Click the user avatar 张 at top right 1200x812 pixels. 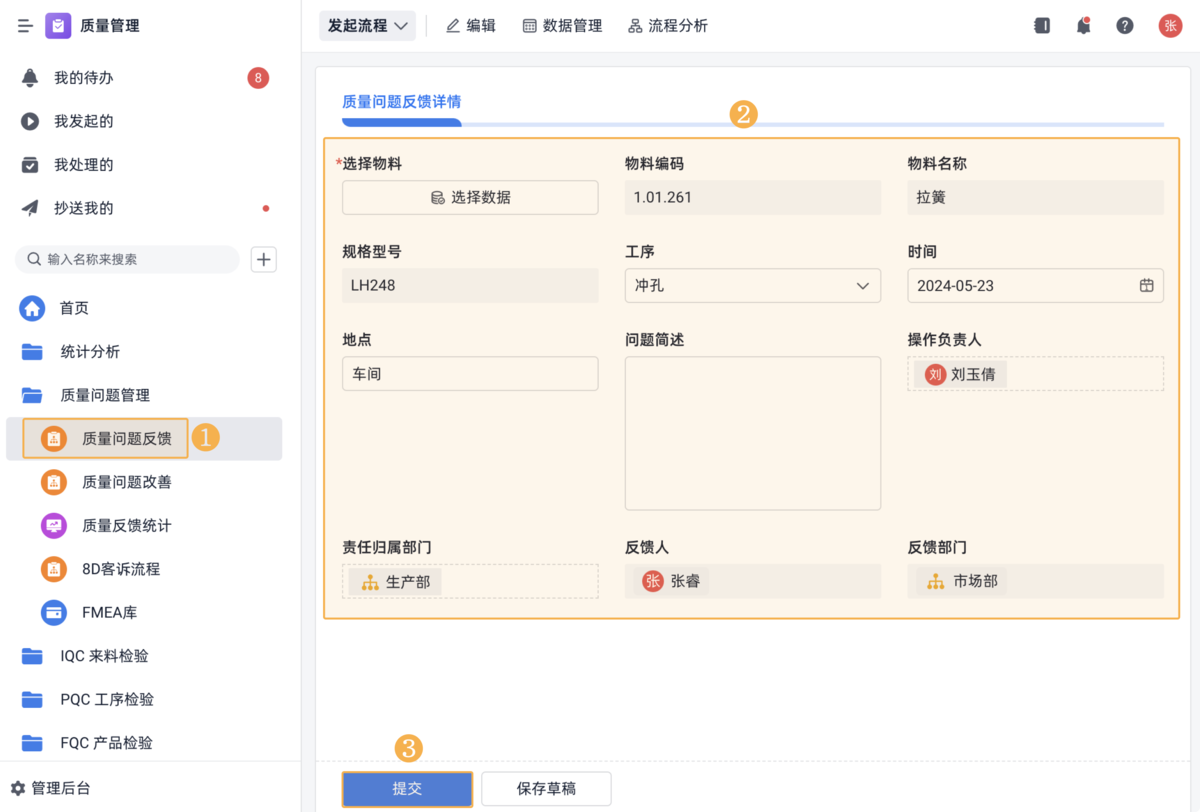point(1170,26)
